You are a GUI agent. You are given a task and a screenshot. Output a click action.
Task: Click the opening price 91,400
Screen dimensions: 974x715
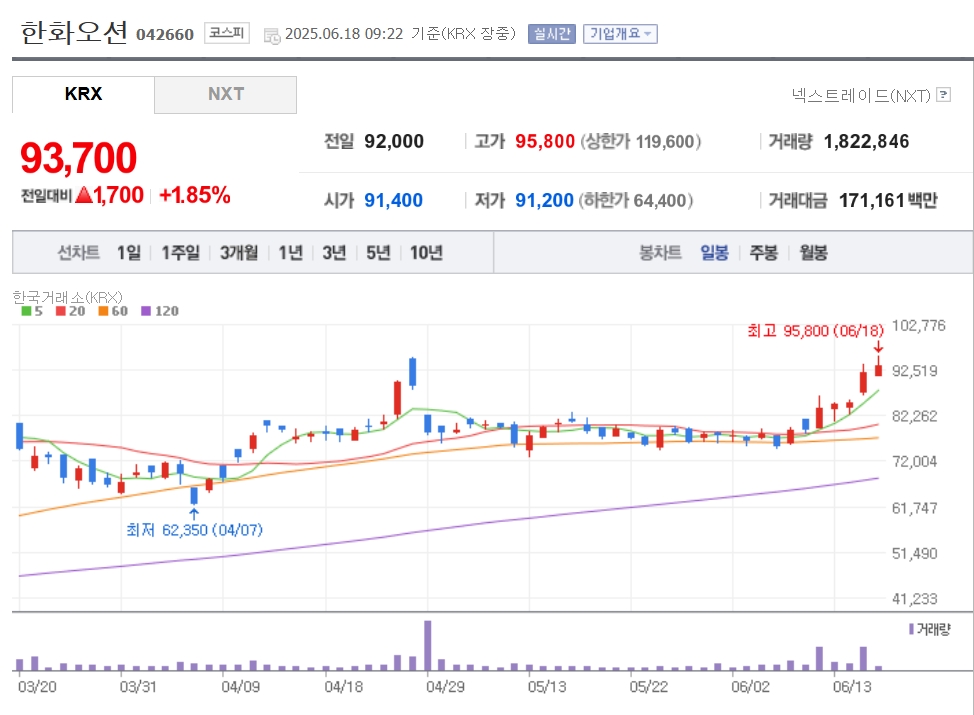[393, 201]
